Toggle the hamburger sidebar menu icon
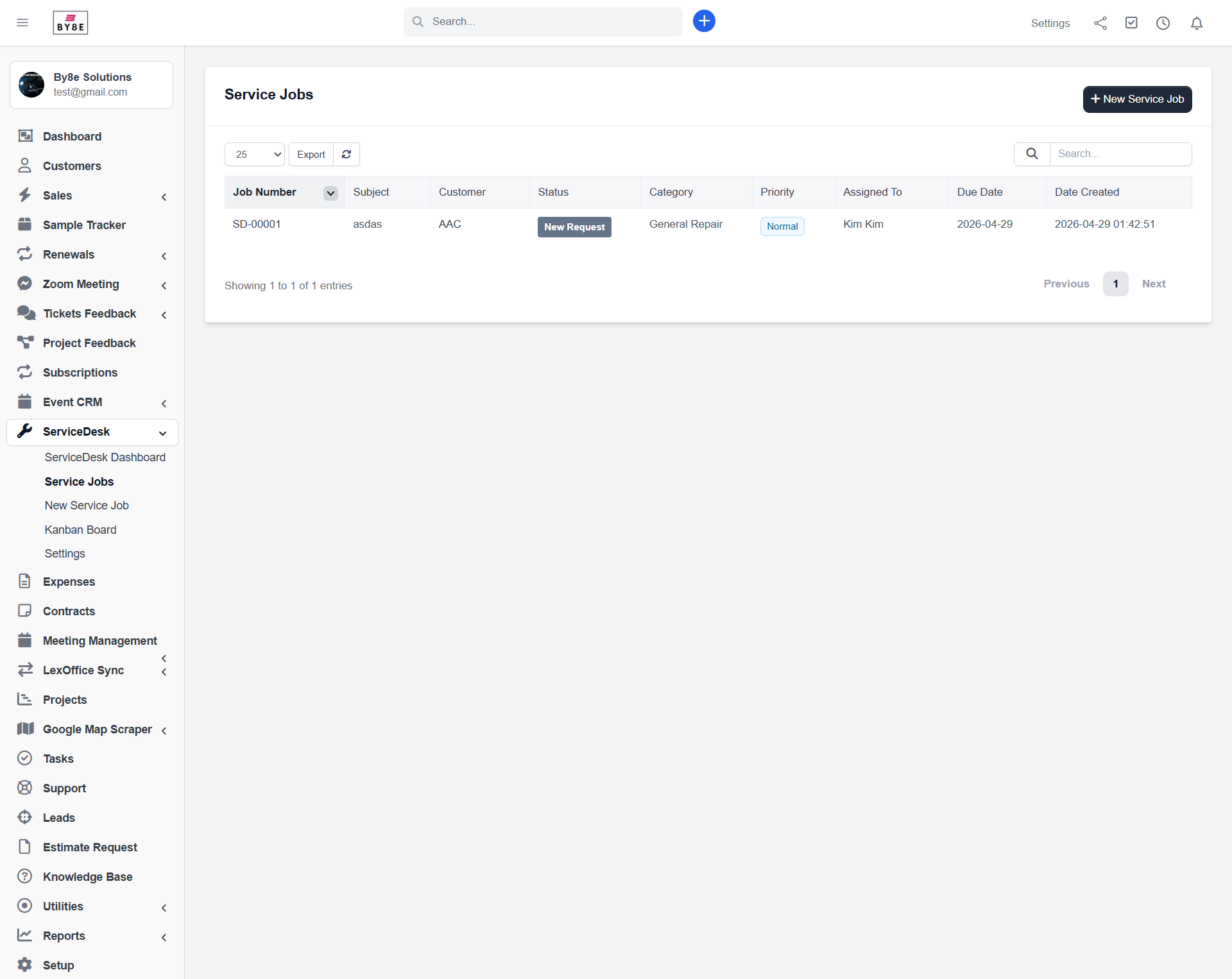Viewport: 1232px width, 979px height. 22,23
